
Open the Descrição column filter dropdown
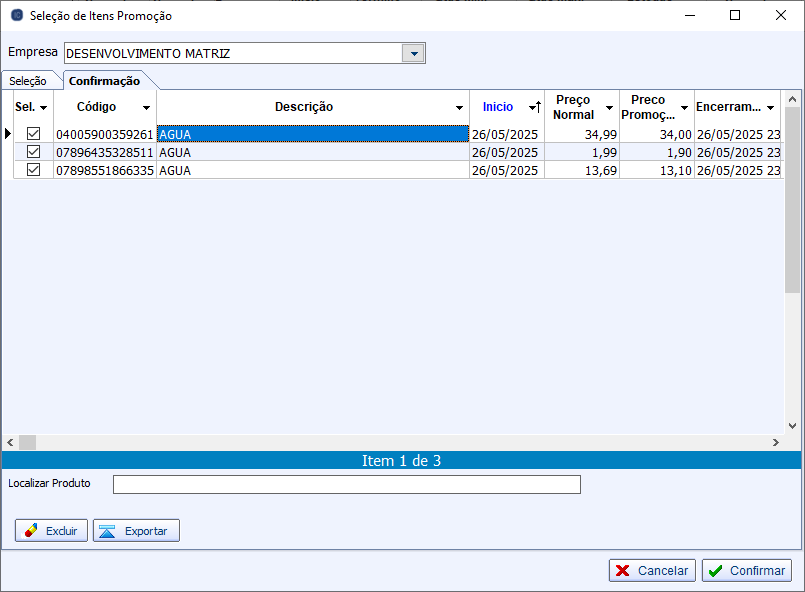(x=459, y=108)
